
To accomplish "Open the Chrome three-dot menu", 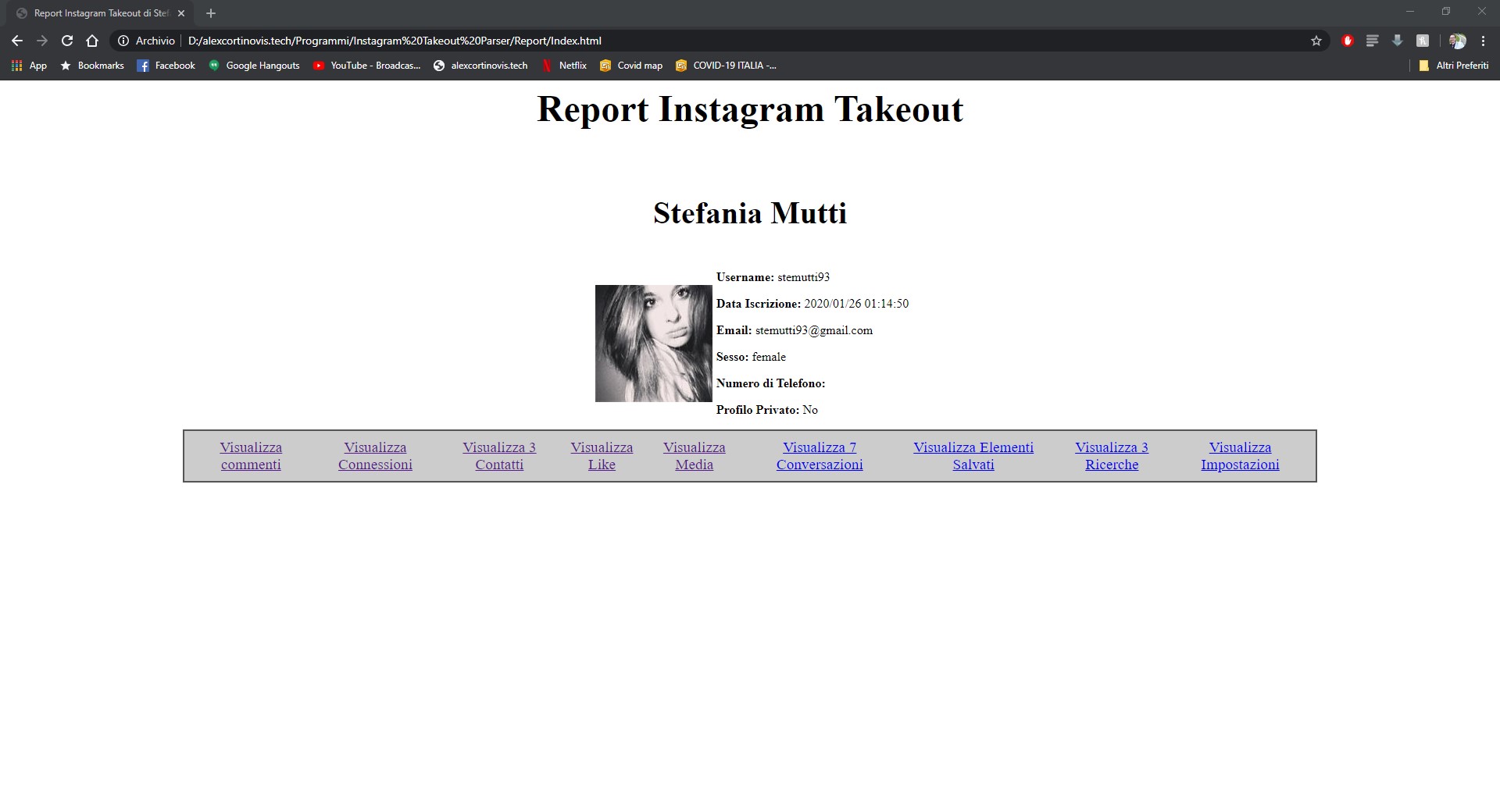I will pos(1484,41).
